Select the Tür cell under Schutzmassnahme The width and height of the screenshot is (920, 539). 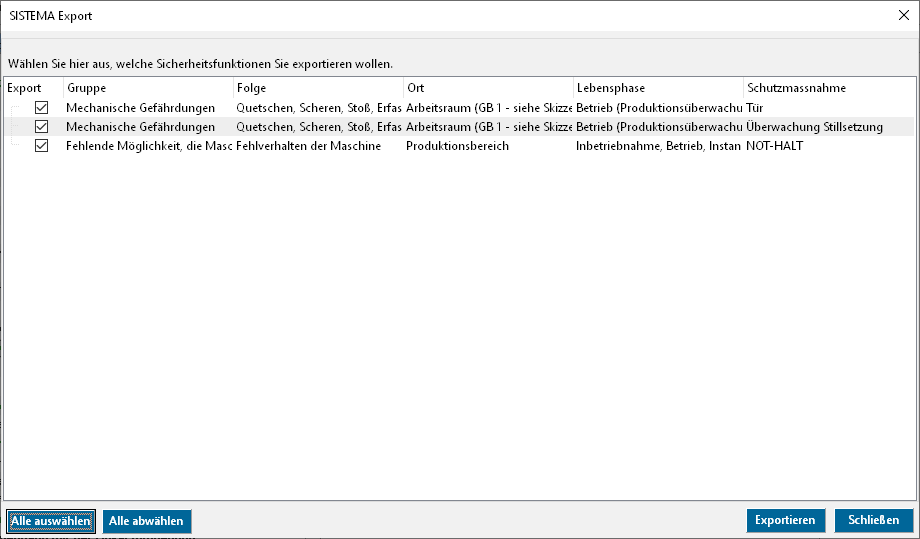(x=755, y=107)
